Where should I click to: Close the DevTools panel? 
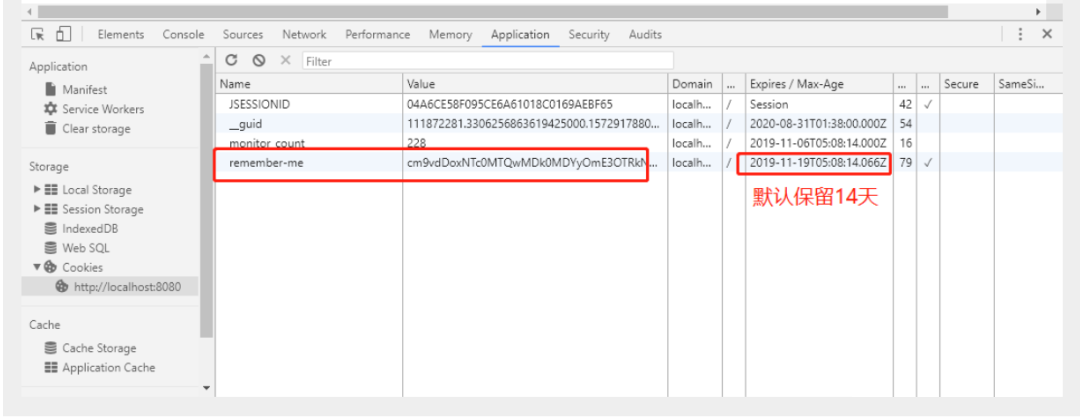(x=1047, y=34)
